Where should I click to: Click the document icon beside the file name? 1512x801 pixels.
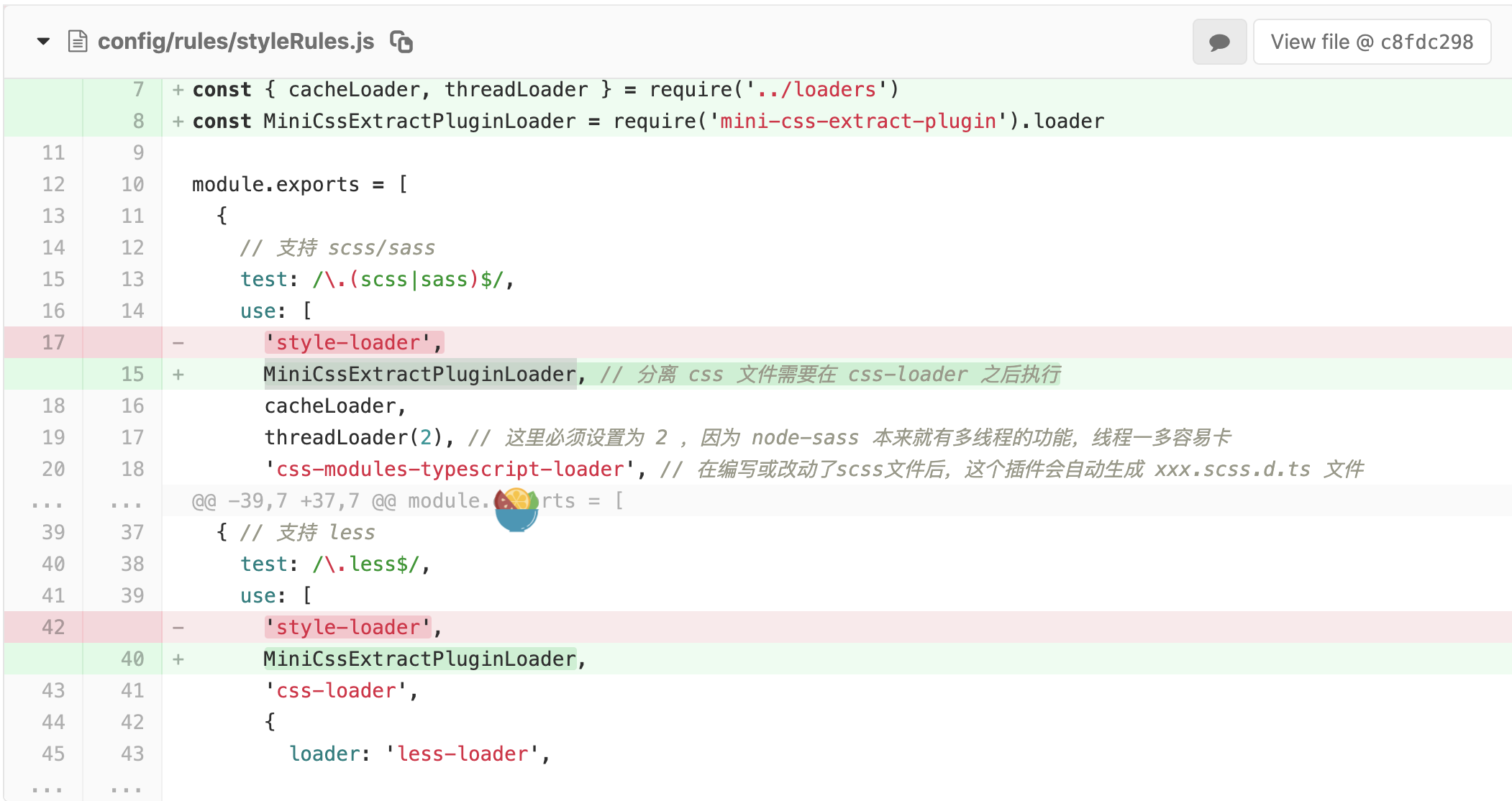(x=78, y=42)
